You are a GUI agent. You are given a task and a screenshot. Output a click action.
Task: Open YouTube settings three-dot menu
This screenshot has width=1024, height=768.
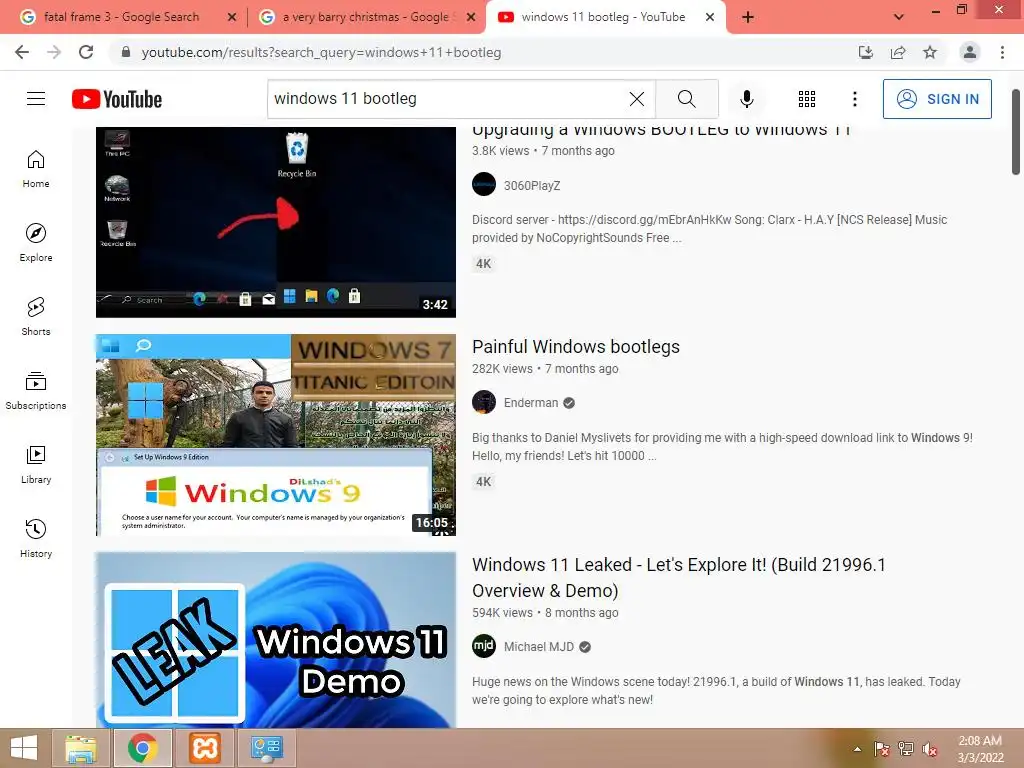coord(854,99)
